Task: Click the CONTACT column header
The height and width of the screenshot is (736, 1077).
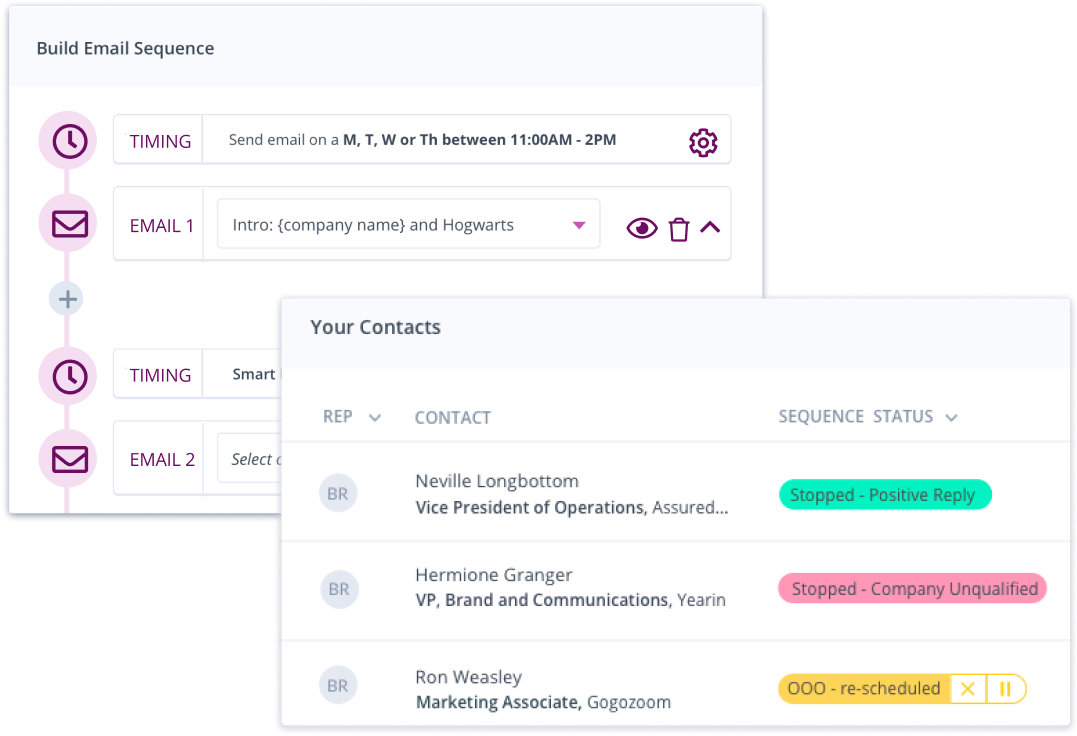Action: click(x=453, y=418)
